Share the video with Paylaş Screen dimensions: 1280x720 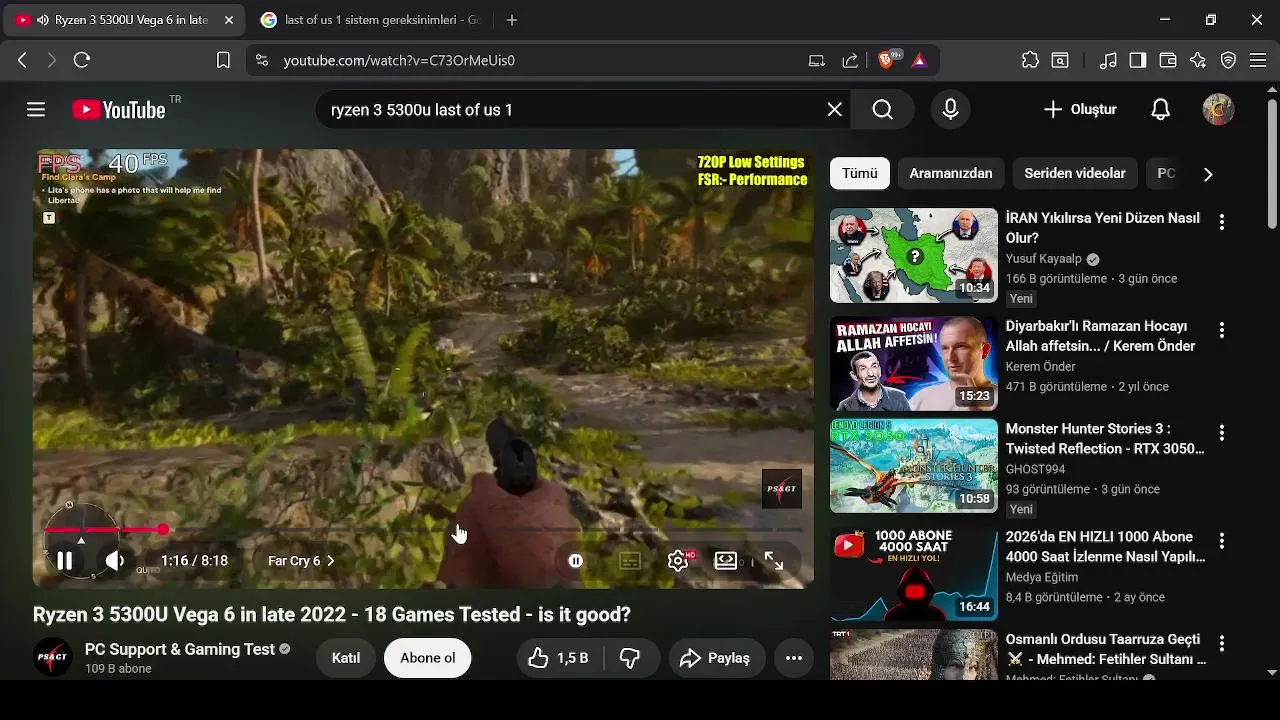[715, 658]
